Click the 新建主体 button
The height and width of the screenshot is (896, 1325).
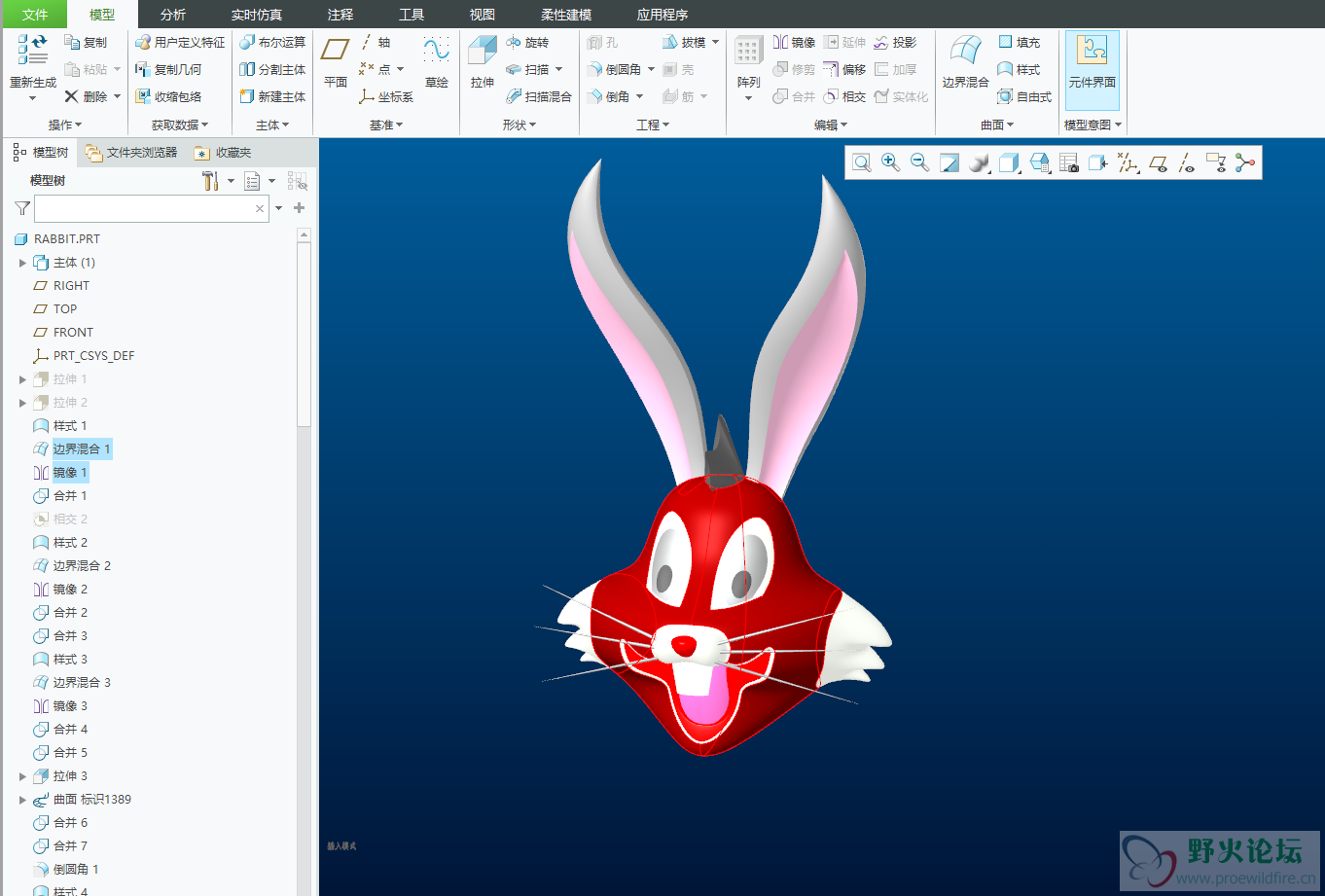(272, 96)
